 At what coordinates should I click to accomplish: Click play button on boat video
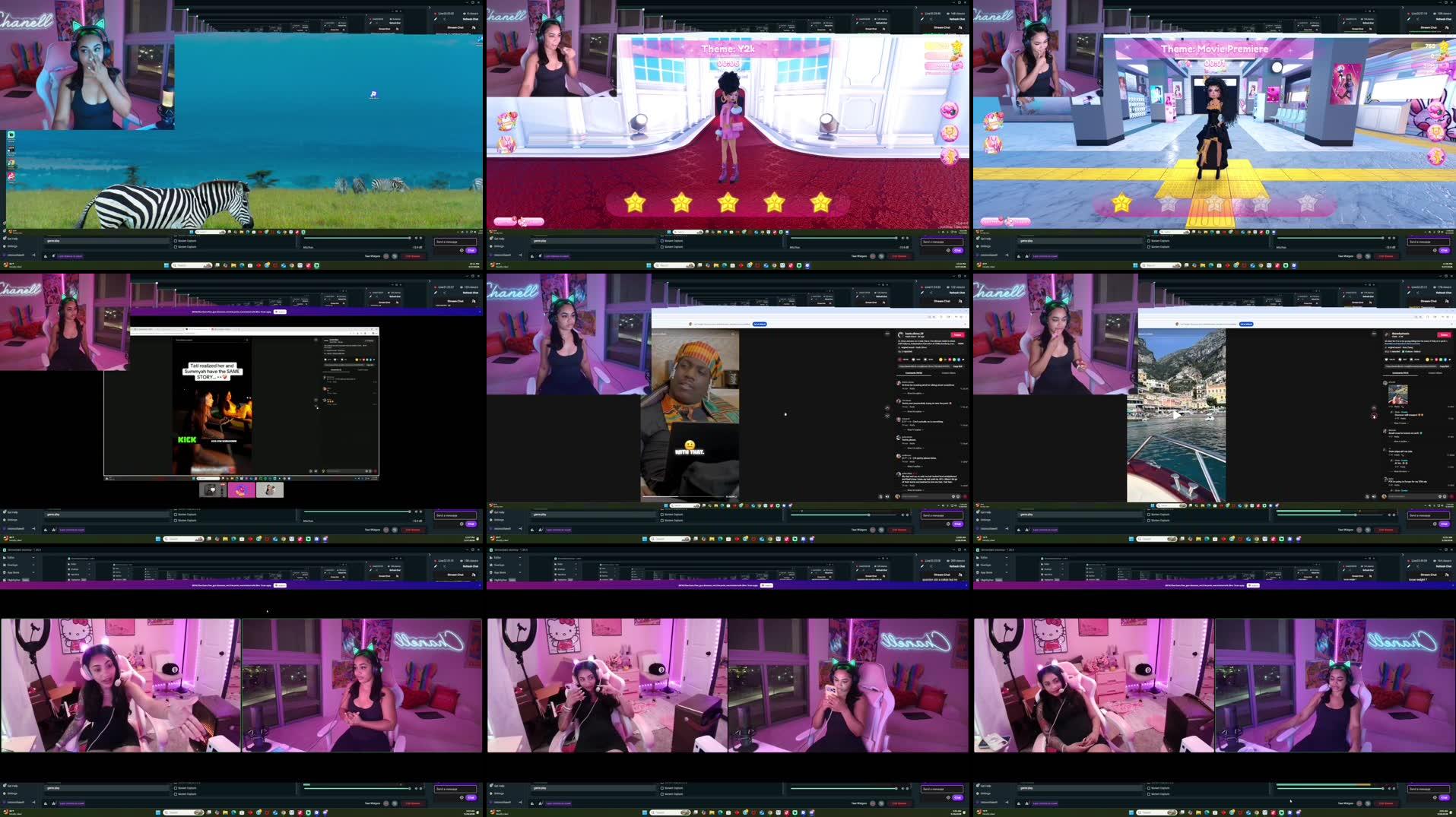pos(1176,415)
